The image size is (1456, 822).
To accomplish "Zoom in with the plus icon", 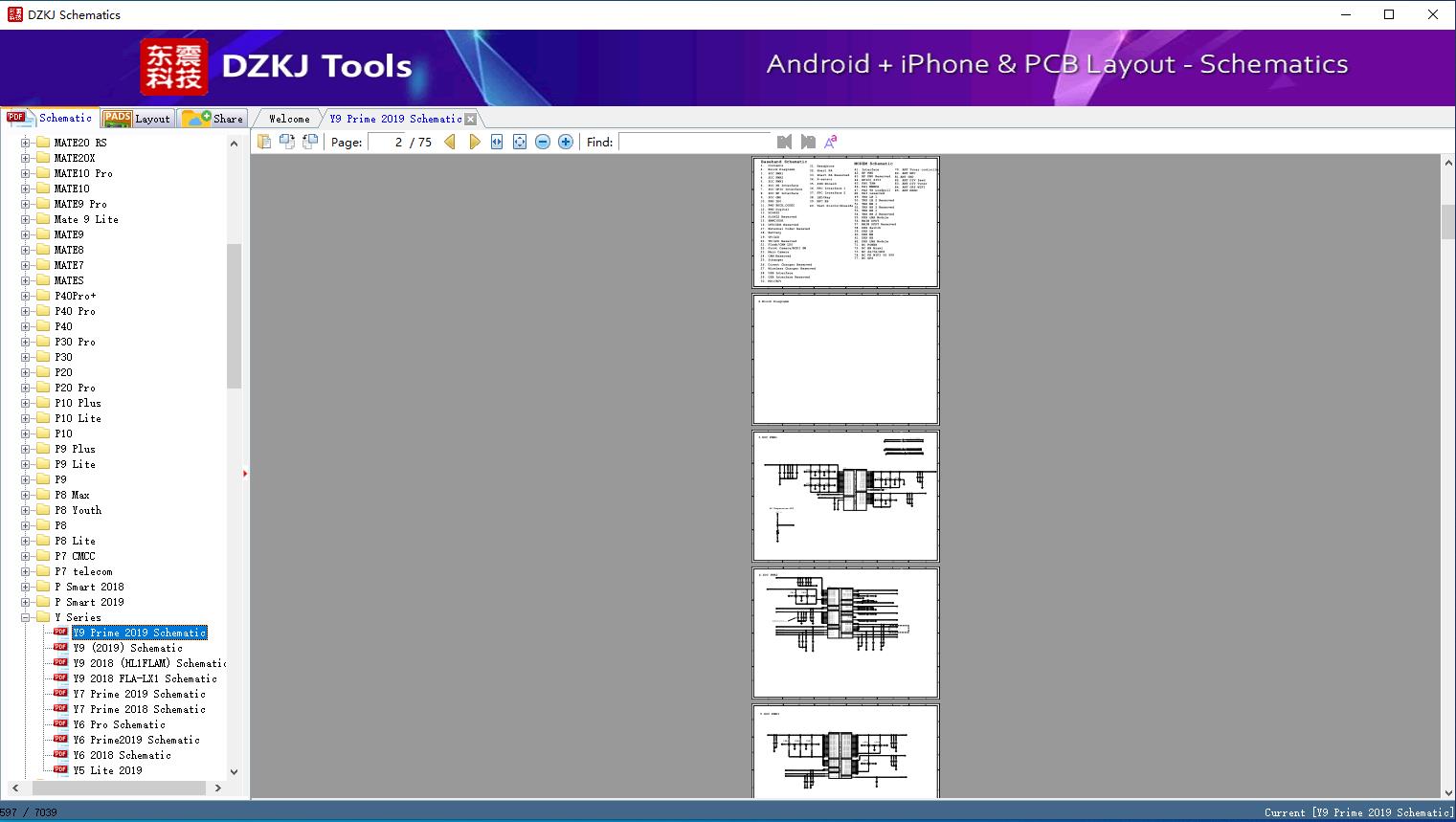I will [566, 142].
